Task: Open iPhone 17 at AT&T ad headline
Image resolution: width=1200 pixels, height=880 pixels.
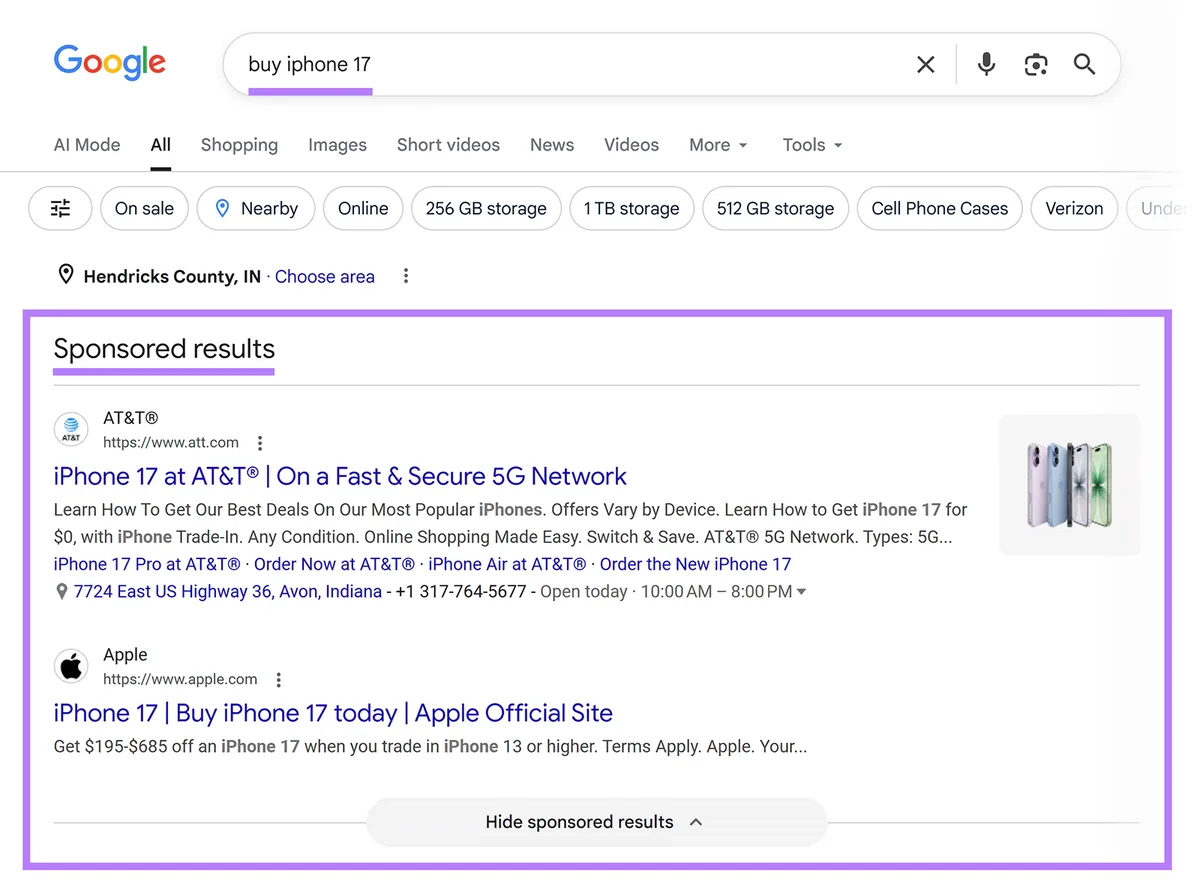Action: [x=340, y=476]
